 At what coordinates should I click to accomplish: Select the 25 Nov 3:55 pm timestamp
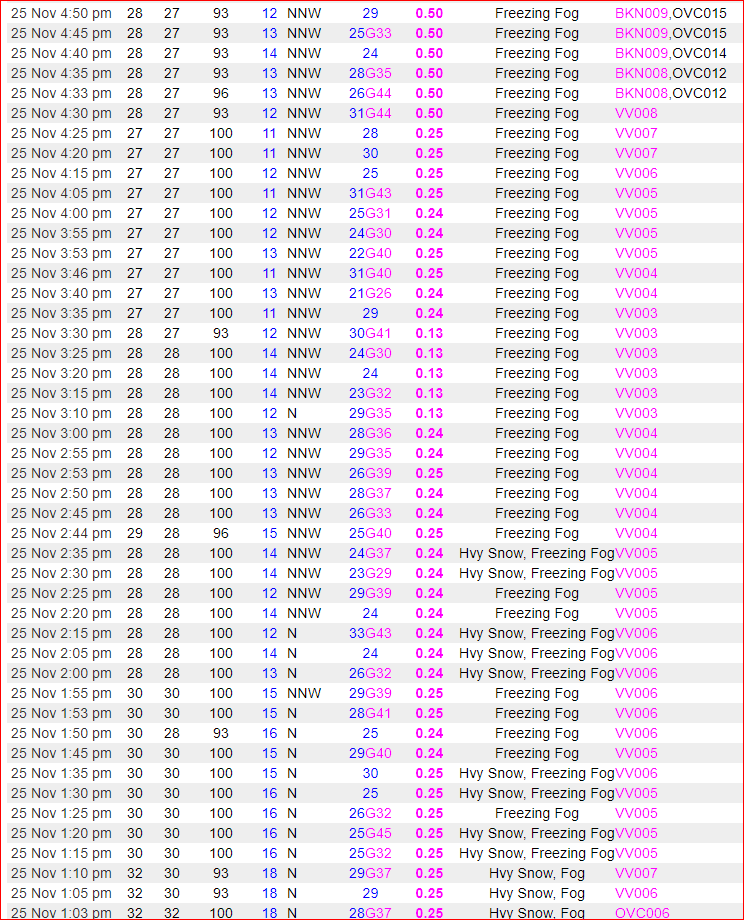point(61,233)
